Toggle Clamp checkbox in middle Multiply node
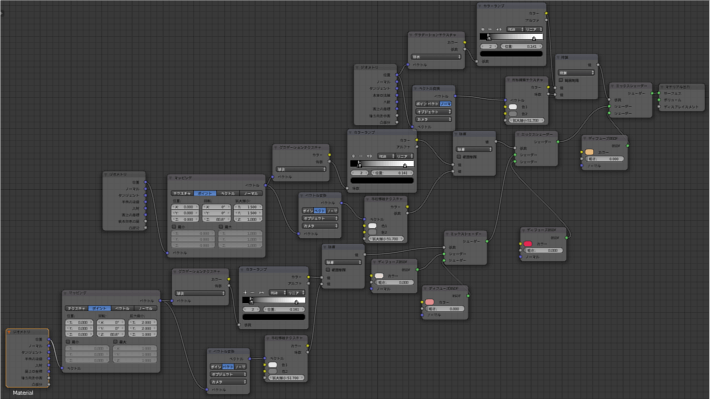Viewport: 710px width, 399px height. 459,157
